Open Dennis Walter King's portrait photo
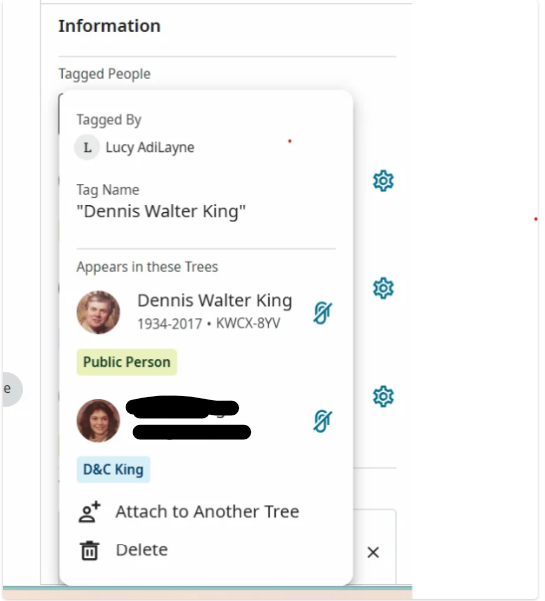This screenshot has height=601, width=545. point(98,312)
